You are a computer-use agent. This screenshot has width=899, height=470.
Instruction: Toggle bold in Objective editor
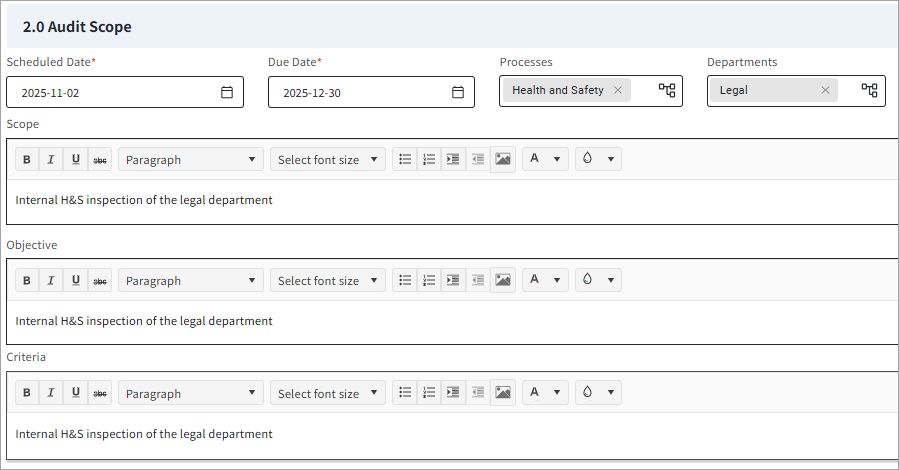(x=27, y=280)
